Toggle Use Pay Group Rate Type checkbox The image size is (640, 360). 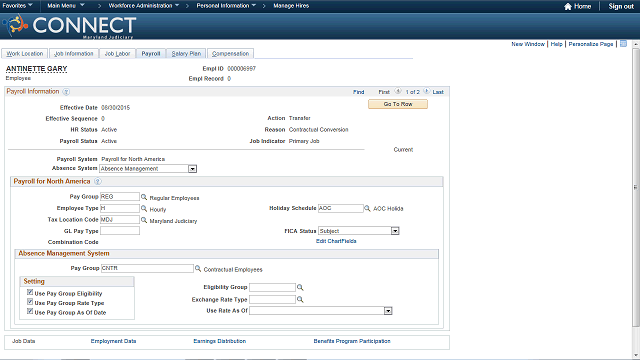point(30,302)
